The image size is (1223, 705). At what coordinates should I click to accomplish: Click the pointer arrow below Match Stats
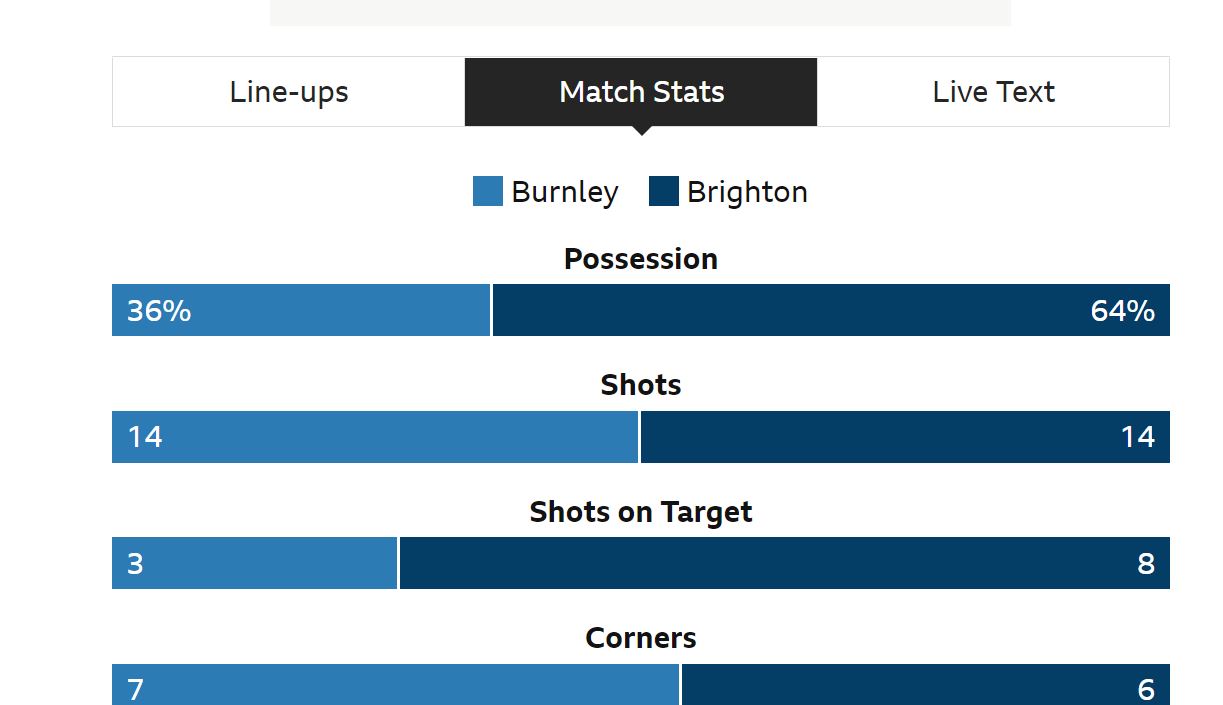pos(642,131)
